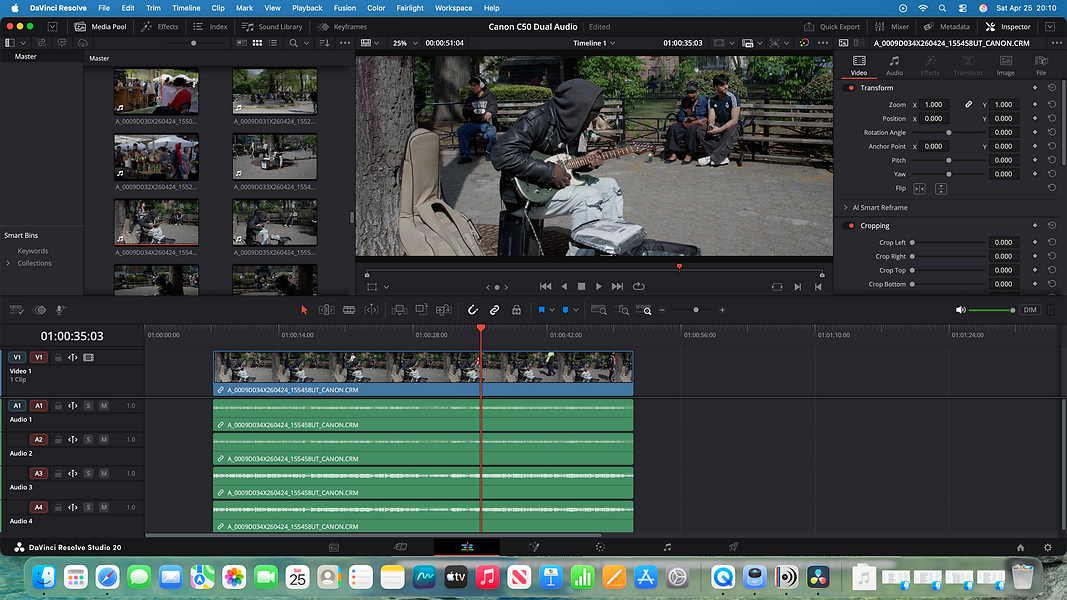Show the Metadata panel

(947, 27)
